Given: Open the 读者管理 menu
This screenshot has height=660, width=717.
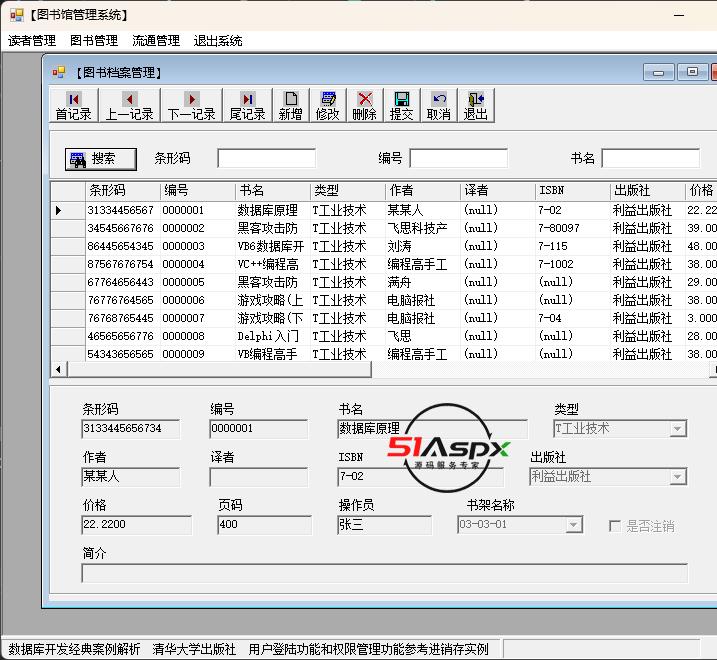Looking at the screenshot, I should [x=32, y=41].
